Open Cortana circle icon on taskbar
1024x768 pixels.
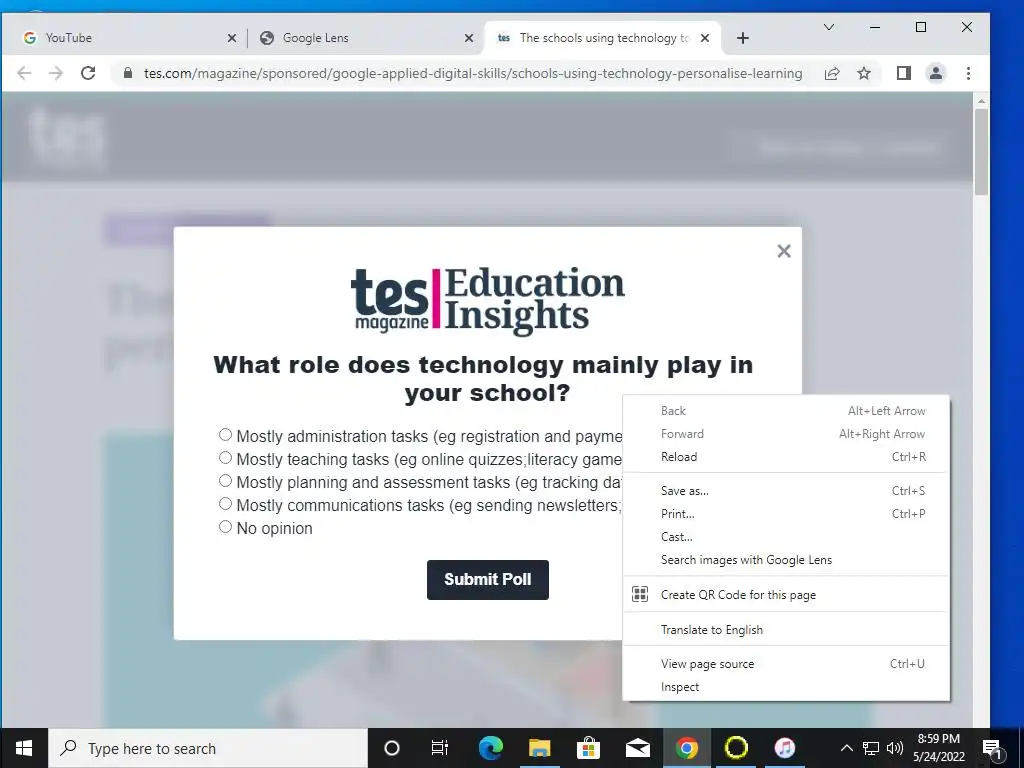(x=392, y=748)
